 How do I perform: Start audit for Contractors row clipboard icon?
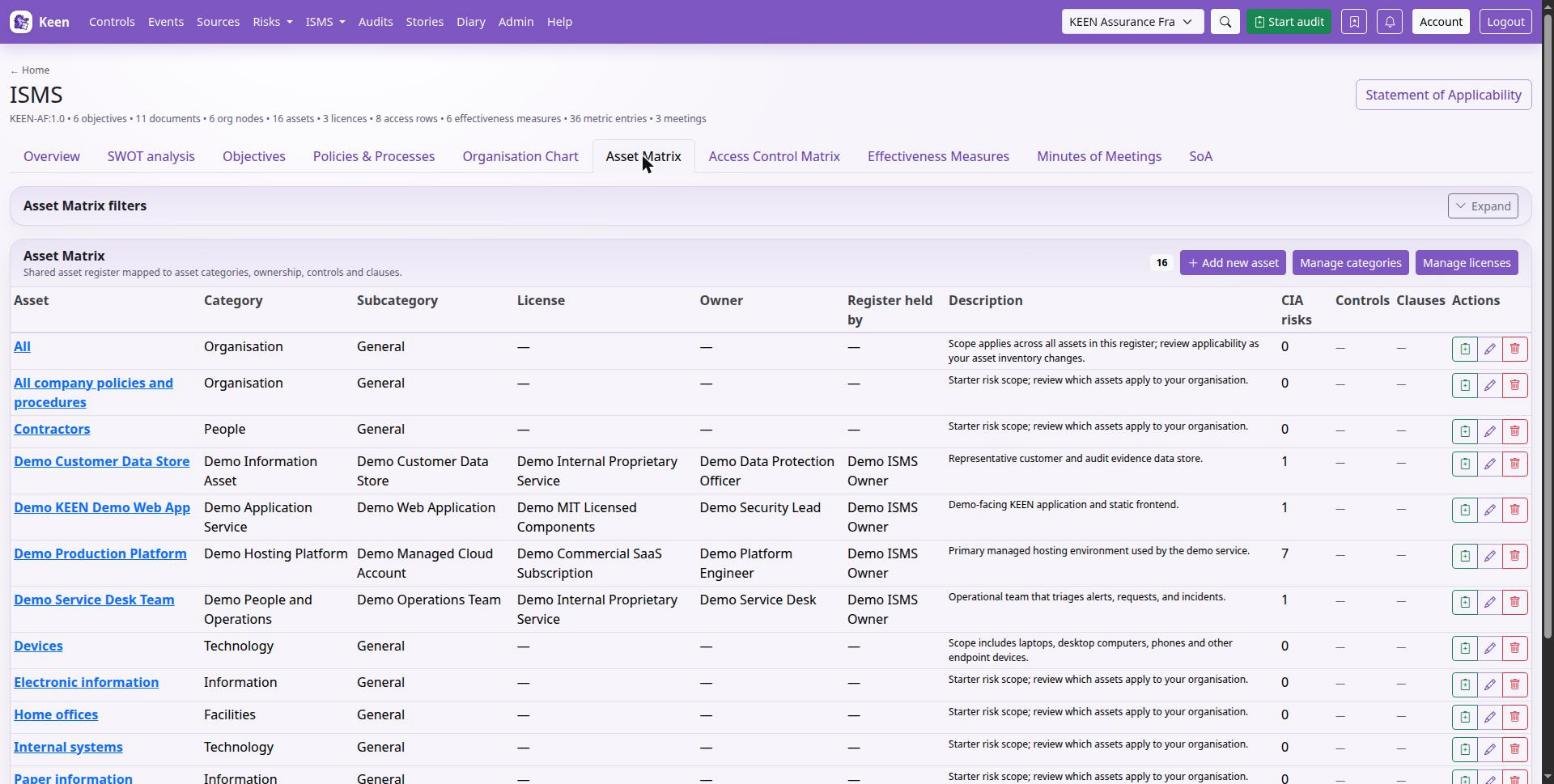pyautogui.click(x=1464, y=431)
